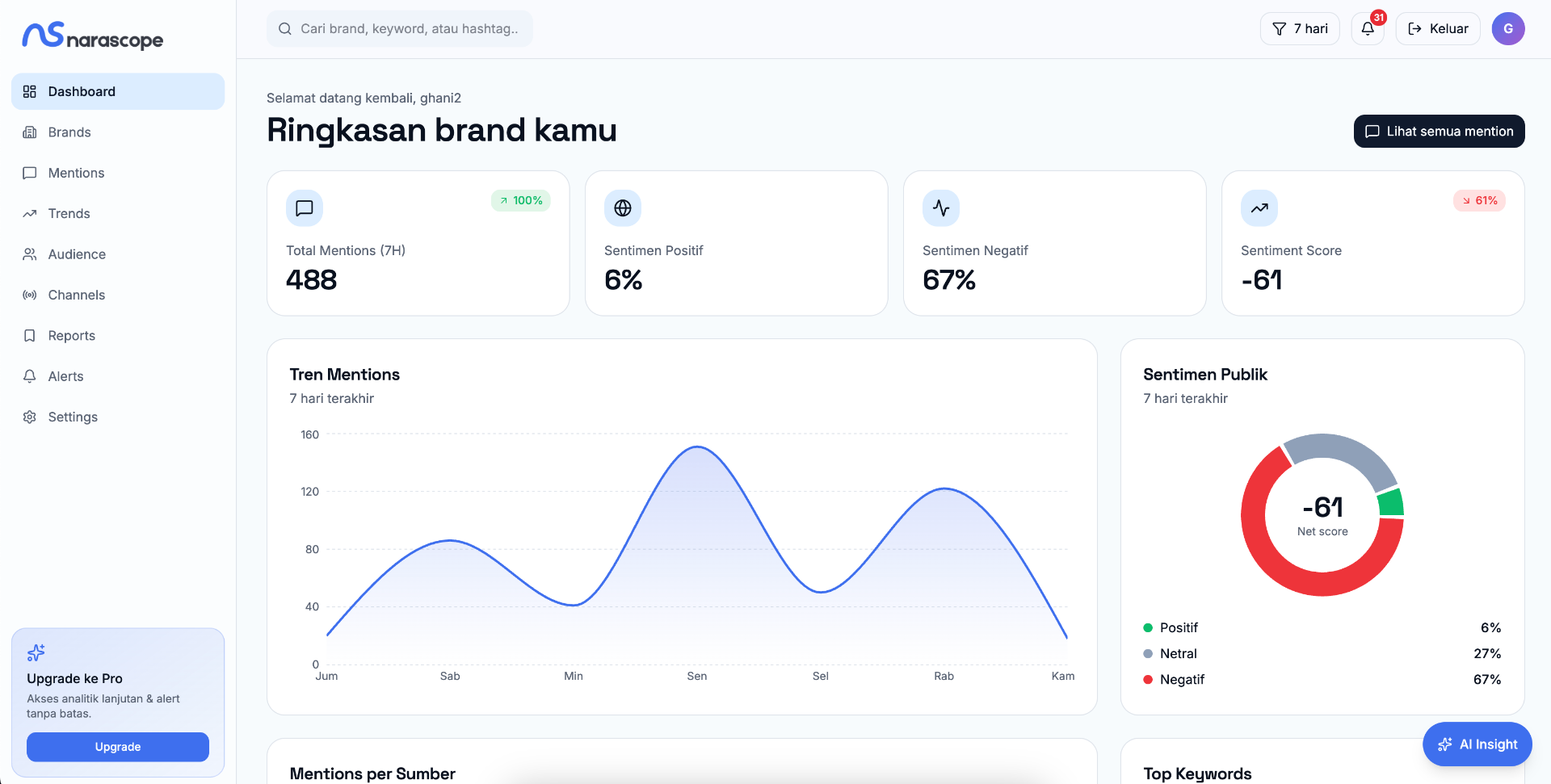This screenshot has height=784, width=1551.
Task: Open the Channels page
Action: [118, 295]
